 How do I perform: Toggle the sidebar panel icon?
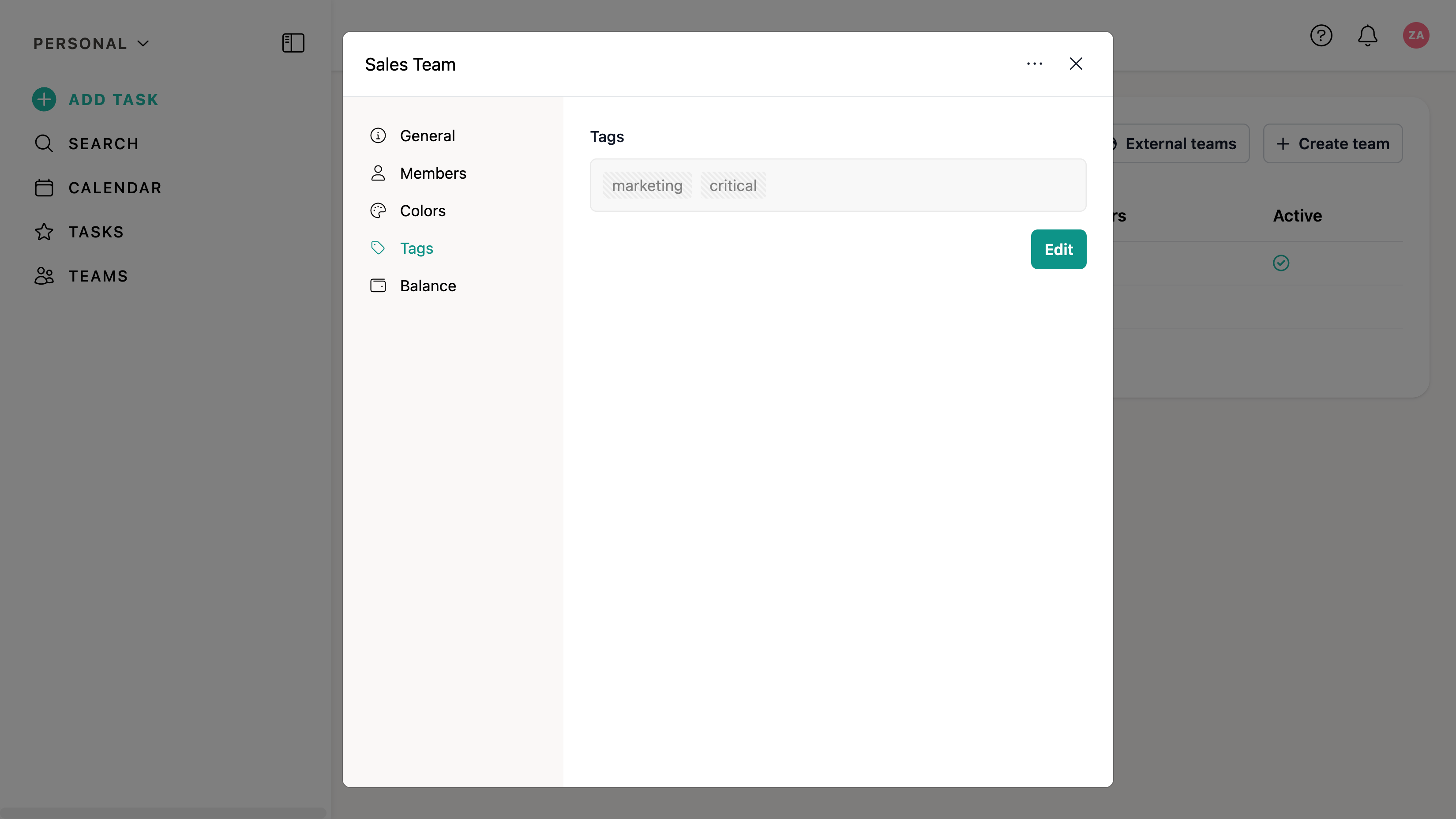[x=293, y=43]
